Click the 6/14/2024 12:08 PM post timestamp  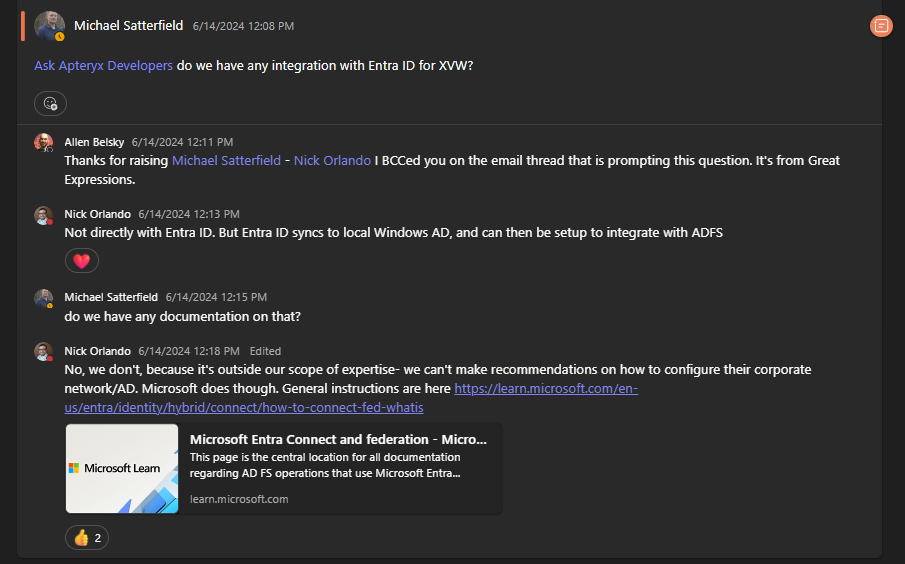coord(243,26)
